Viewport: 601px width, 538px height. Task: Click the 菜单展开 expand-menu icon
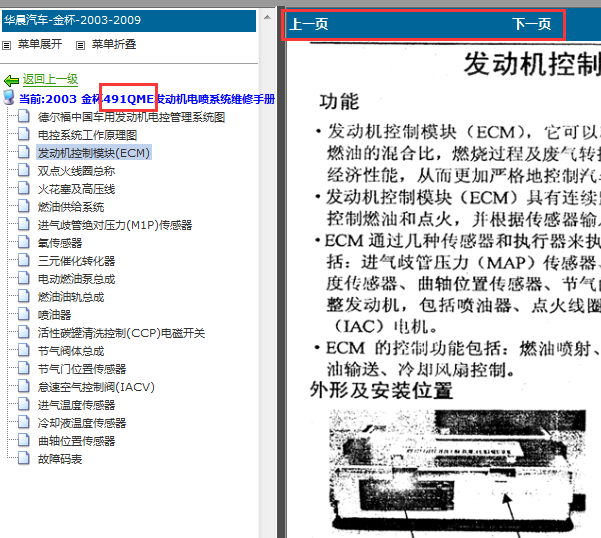coord(7,46)
